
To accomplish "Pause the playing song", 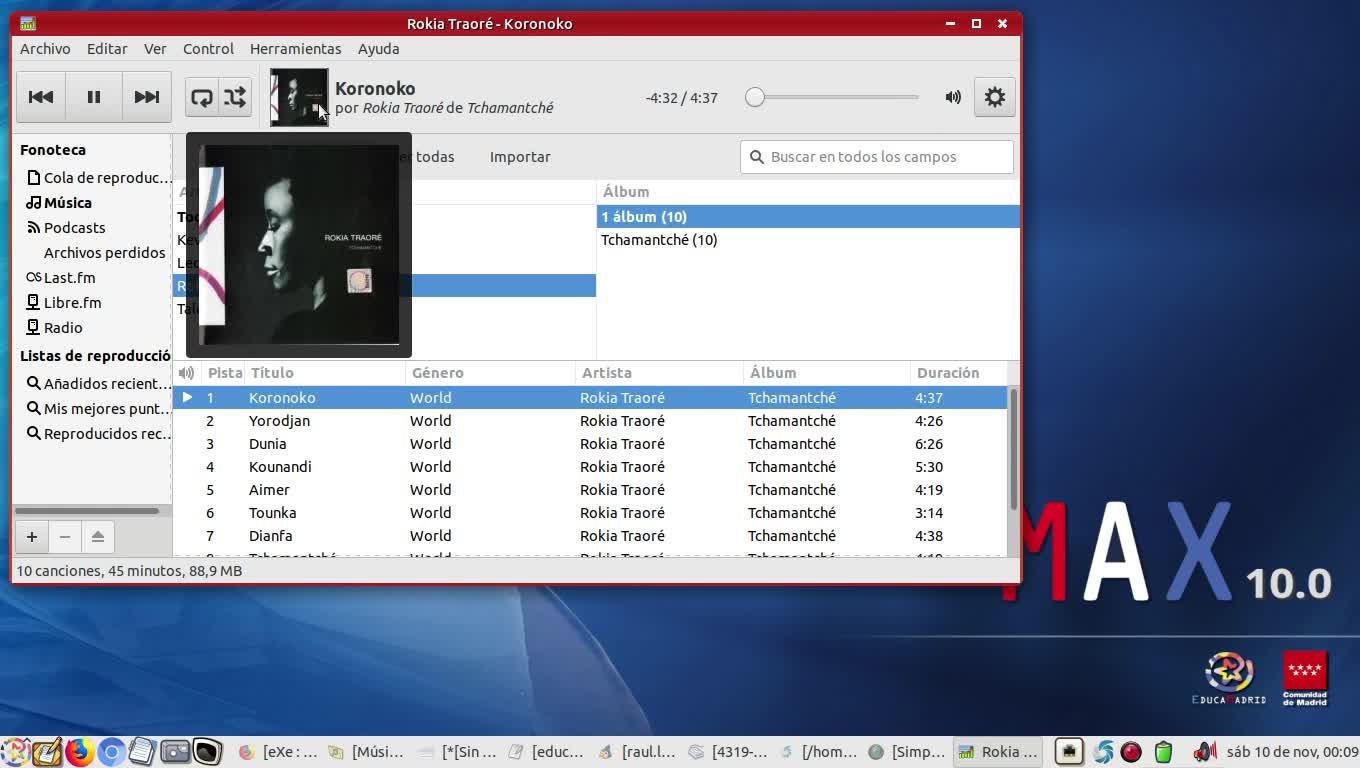I will (94, 97).
